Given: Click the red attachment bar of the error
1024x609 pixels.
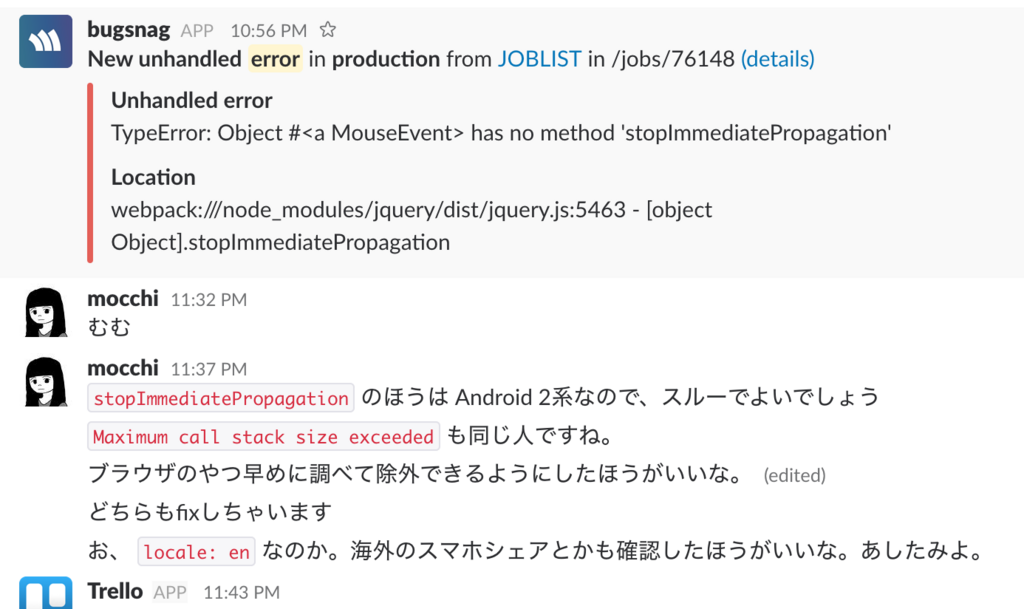Looking at the screenshot, I should click(90, 173).
